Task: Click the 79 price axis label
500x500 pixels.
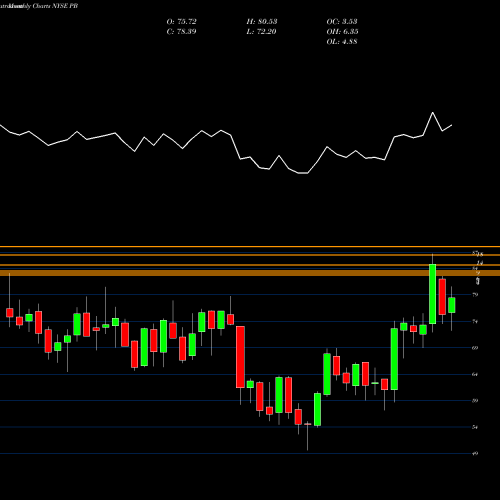Action: tap(475, 295)
